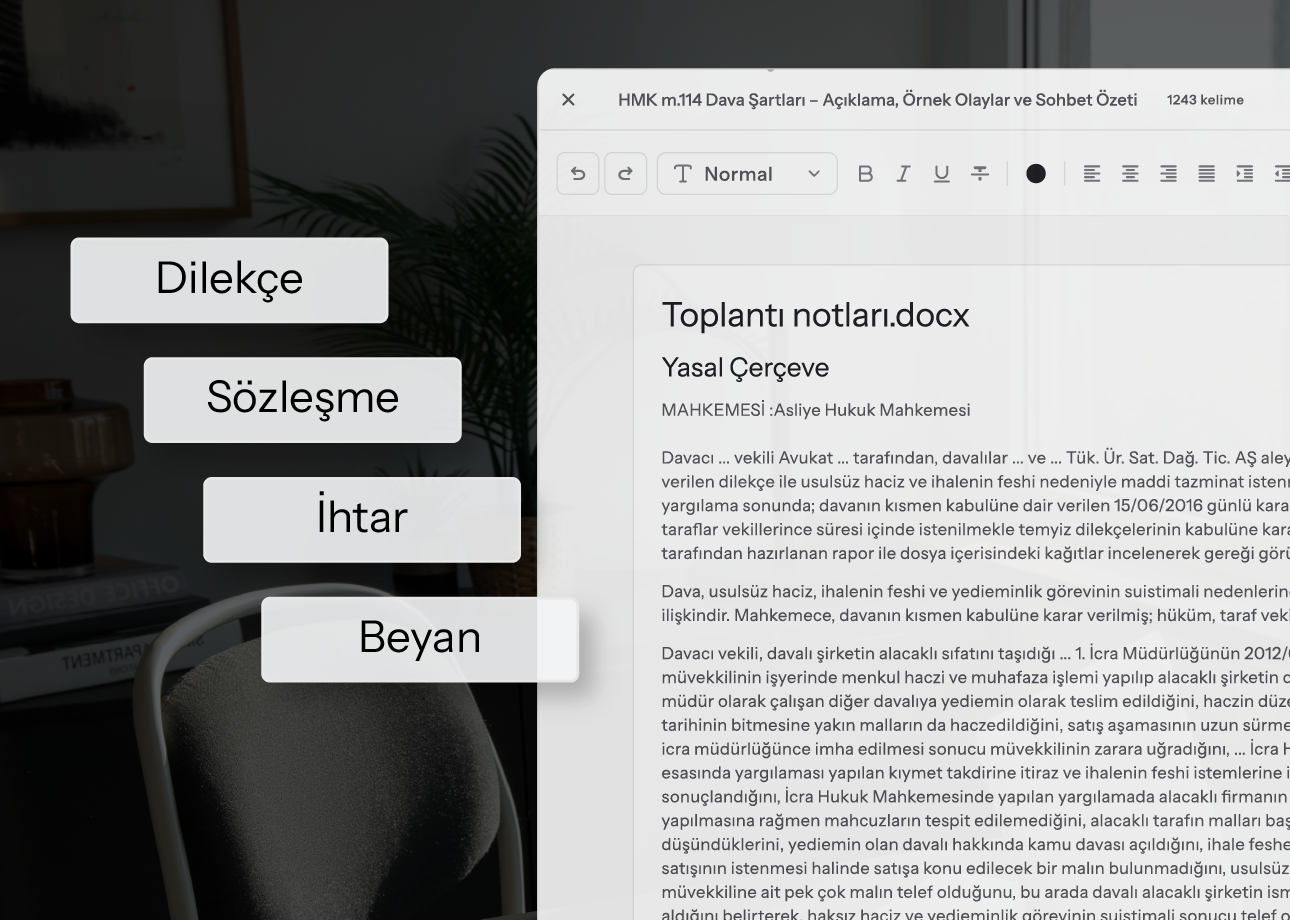Increase paragraph indent
Image resolution: width=1290 pixels, height=920 pixels.
click(1245, 174)
